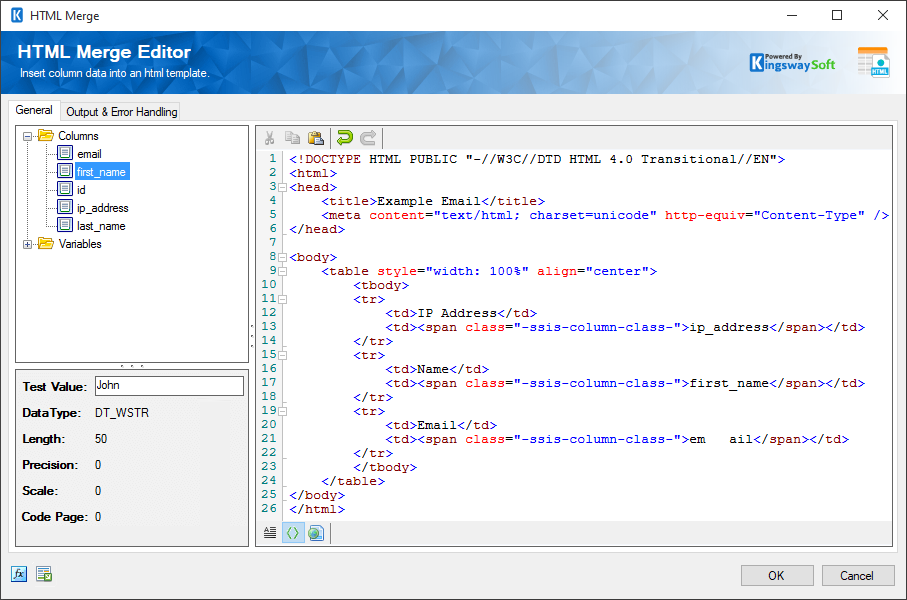
Task: Click the Test Value input field
Action: point(168,386)
